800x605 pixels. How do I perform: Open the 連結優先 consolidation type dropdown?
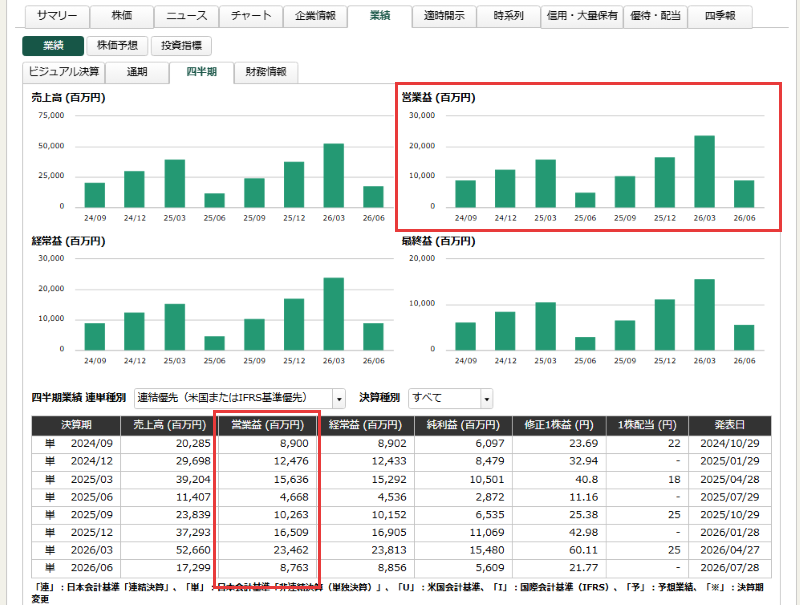[x=240, y=398]
